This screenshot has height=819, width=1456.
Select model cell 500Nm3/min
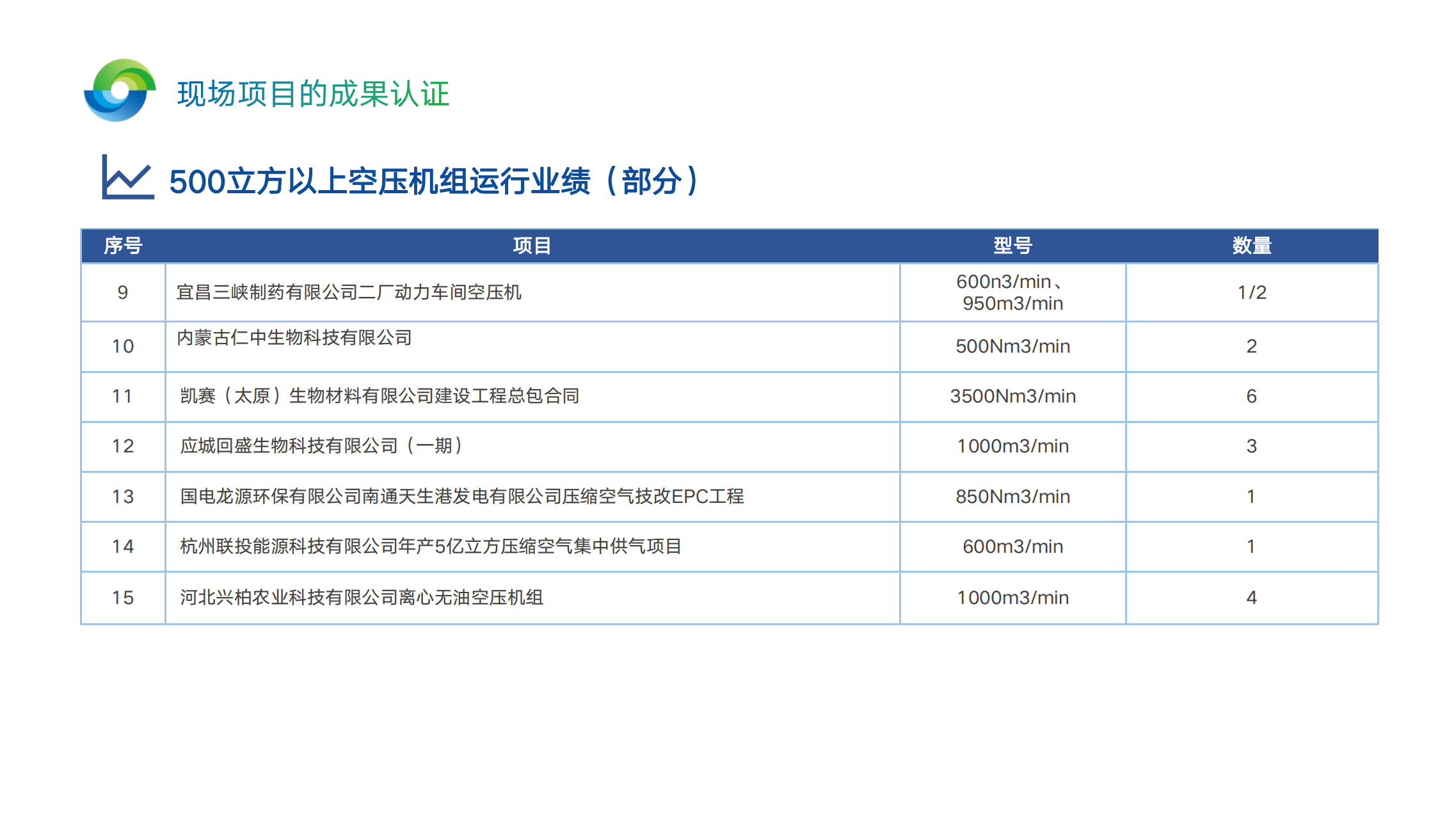click(1012, 346)
